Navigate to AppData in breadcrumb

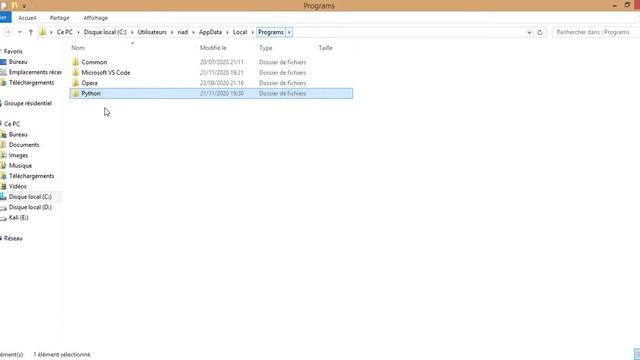tap(211, 32)
